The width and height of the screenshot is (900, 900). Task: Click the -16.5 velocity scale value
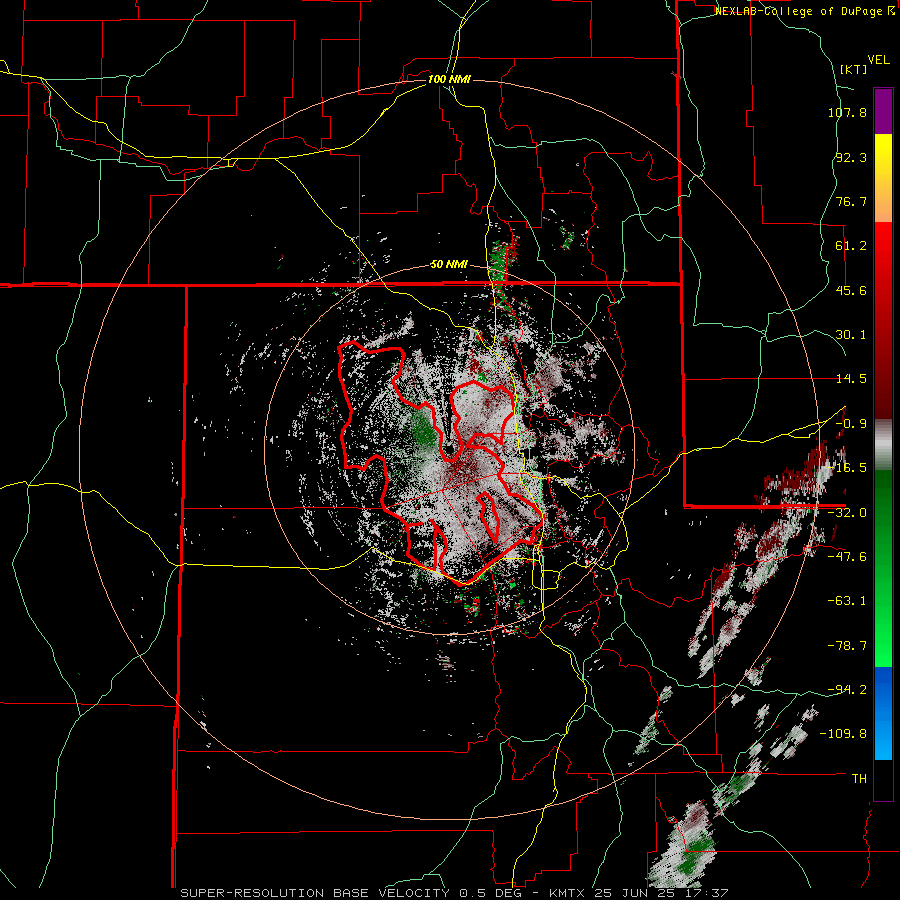pyautogui.click(x=847, y=468)
